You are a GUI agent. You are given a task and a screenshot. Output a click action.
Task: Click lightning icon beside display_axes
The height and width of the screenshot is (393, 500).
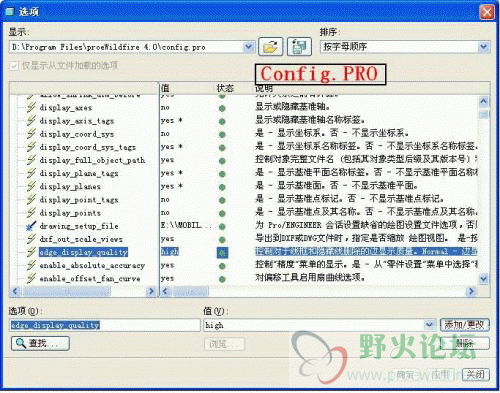click(31, 107)
